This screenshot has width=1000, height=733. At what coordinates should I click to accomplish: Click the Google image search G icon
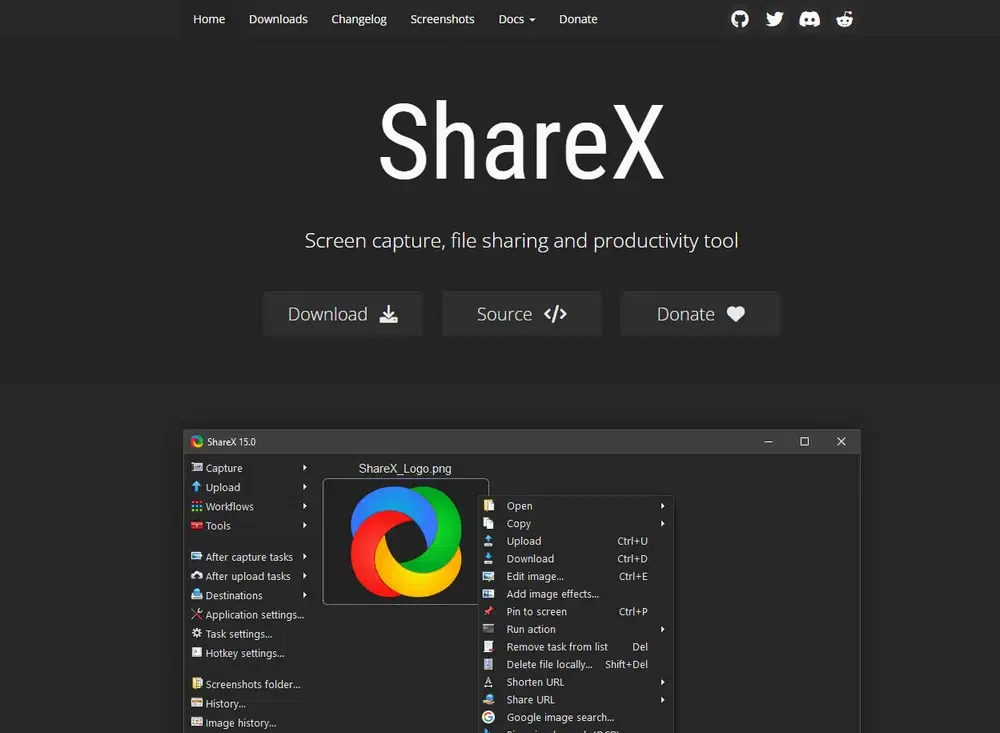pos(489,717)
